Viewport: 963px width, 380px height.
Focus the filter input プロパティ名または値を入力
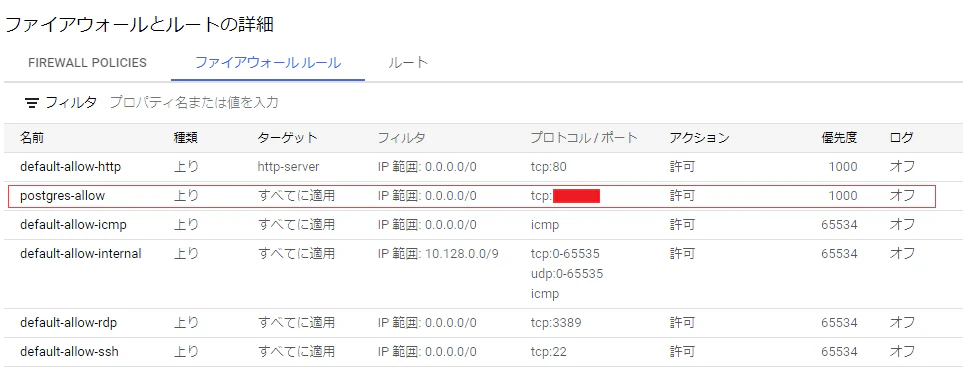coord(194,103)
